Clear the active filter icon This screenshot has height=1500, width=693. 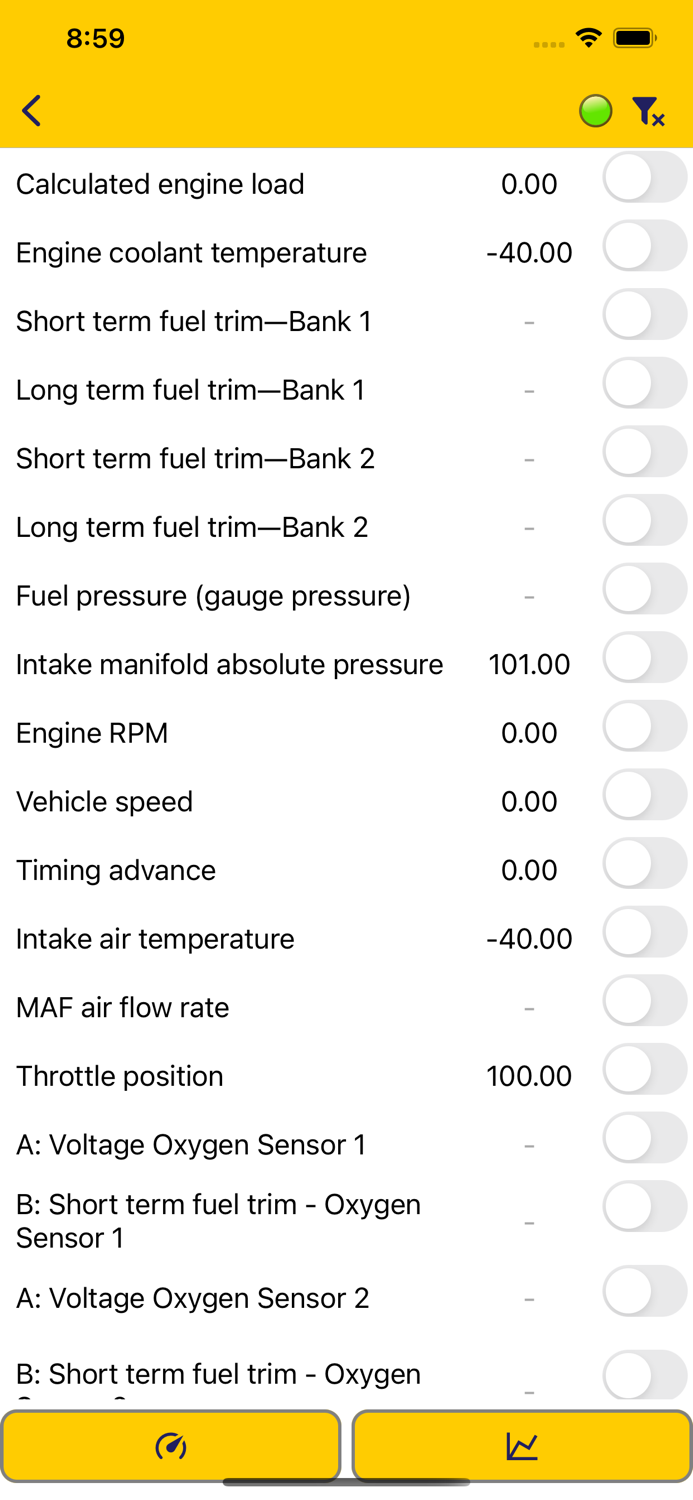click(x=648, y=110)
